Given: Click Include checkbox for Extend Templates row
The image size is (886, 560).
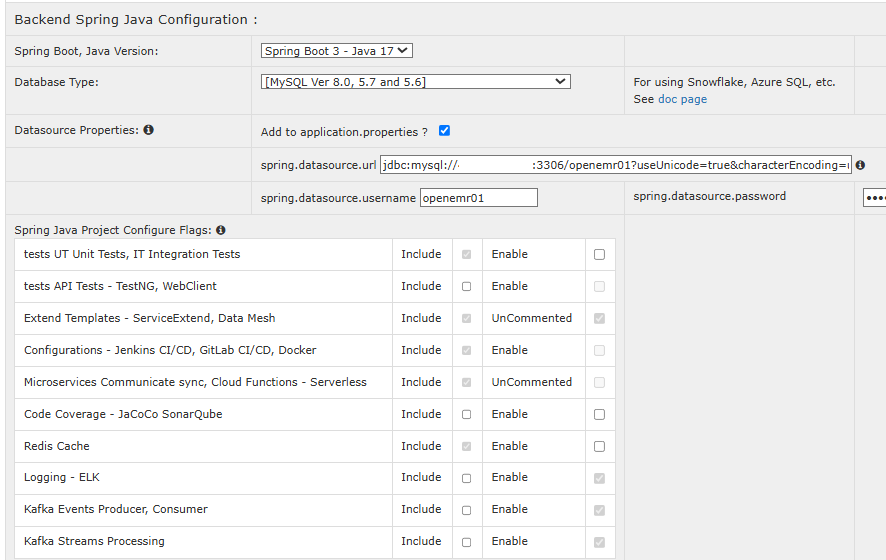Looking at the screenshot, I should point(466,319).
